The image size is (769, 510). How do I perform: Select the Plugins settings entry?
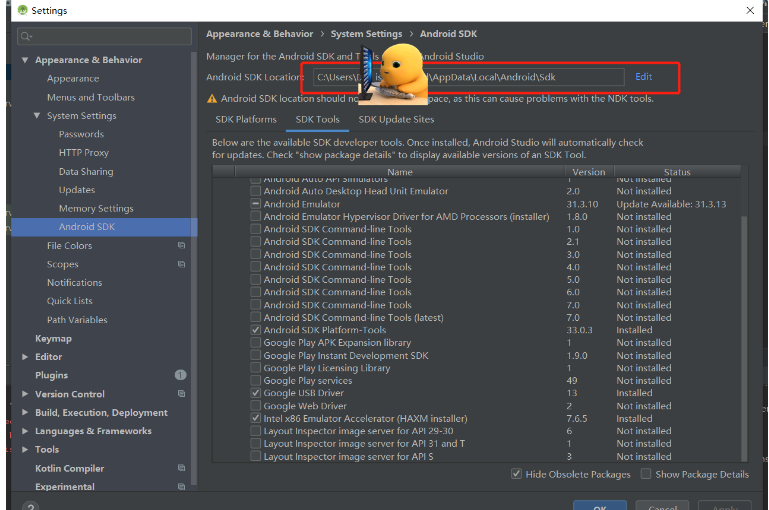51,375
